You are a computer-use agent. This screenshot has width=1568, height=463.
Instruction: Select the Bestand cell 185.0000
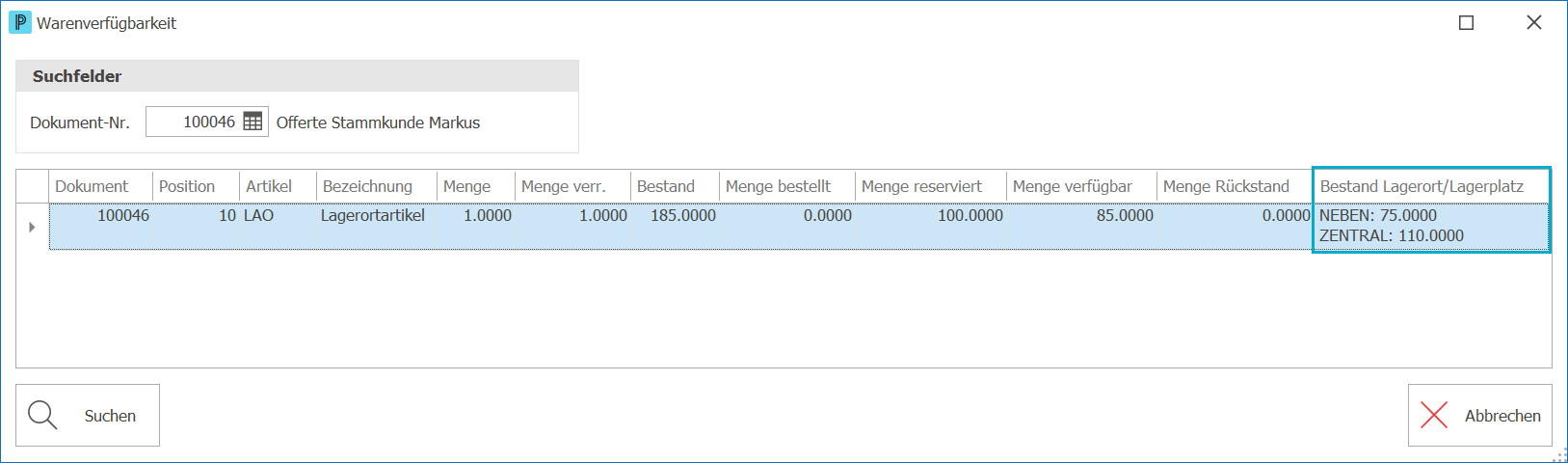[676, 227]
